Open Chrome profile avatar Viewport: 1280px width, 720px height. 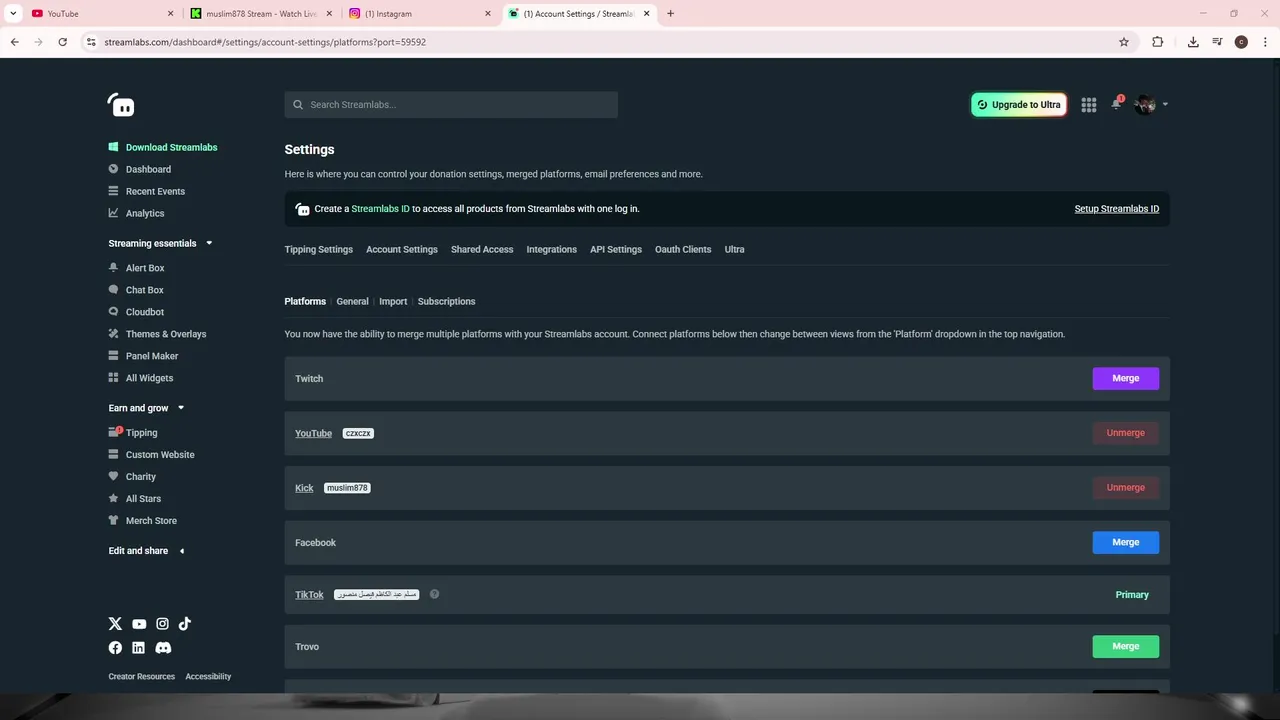1241,42
